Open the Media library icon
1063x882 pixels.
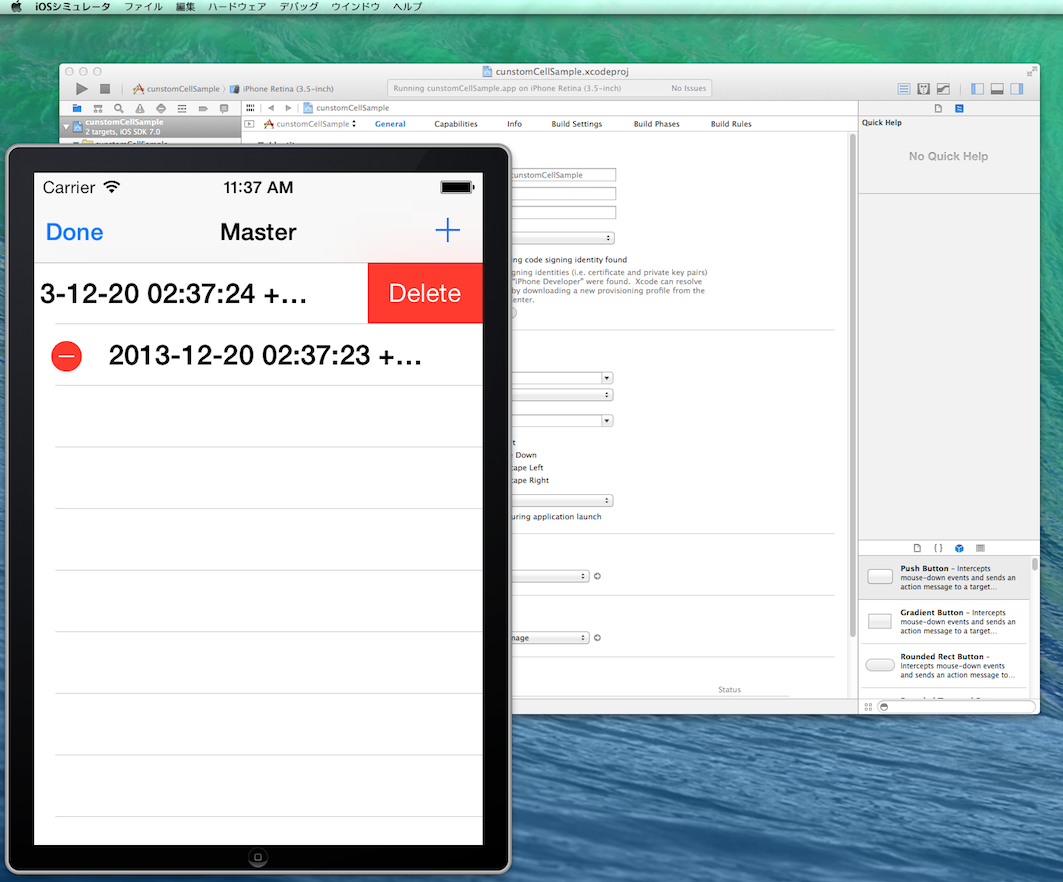(x=980, y=548)
